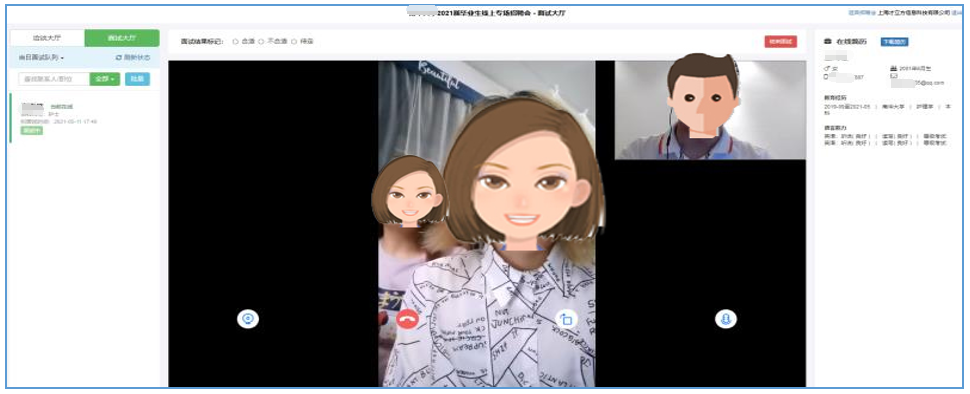Mute the microphone icon on video
Screen dimensions: 970x394
click(726, 319)
